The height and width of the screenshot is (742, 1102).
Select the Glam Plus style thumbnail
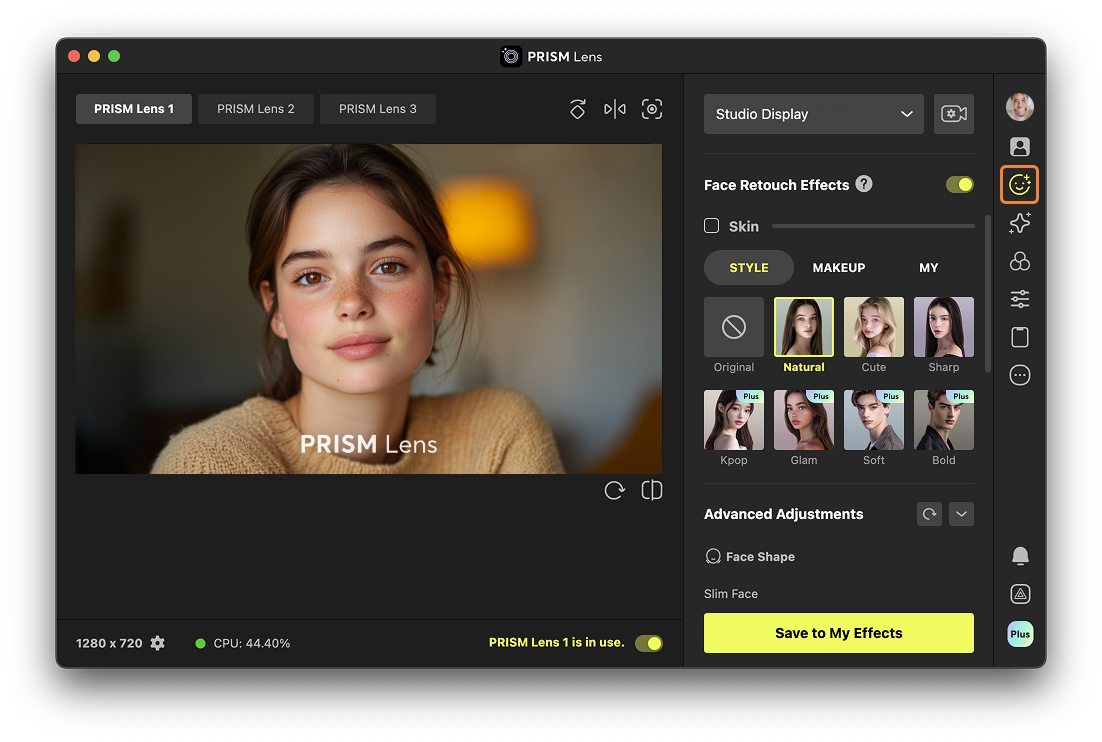tap(804, 420)
